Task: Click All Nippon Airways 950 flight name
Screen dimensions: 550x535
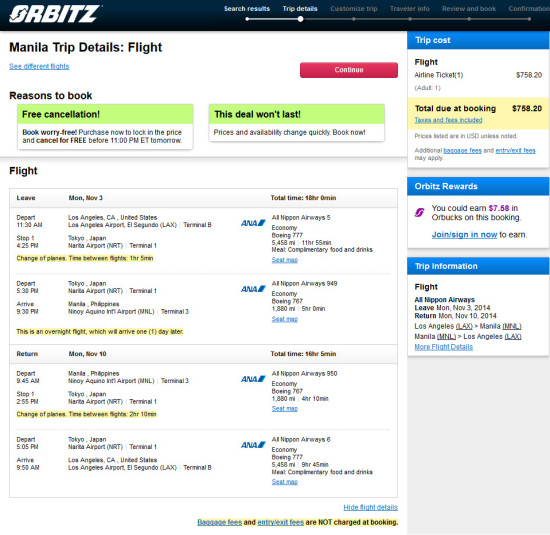Action: [x=304, y=374]
